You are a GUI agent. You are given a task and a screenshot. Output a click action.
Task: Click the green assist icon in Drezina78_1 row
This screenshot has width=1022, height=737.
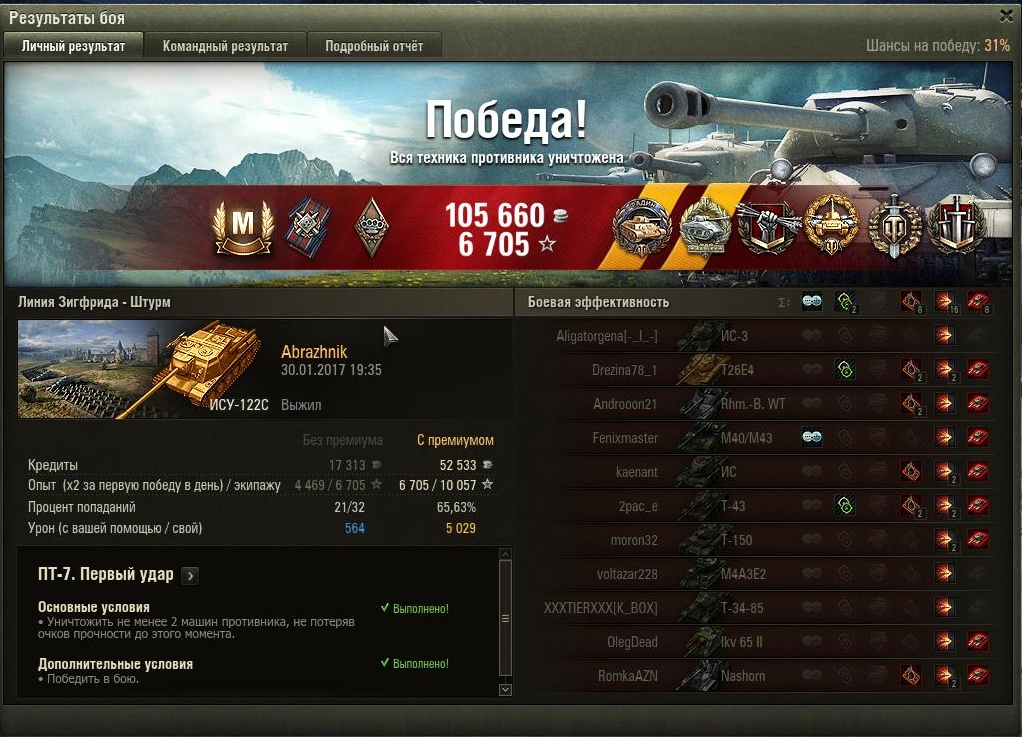point(845,370)
